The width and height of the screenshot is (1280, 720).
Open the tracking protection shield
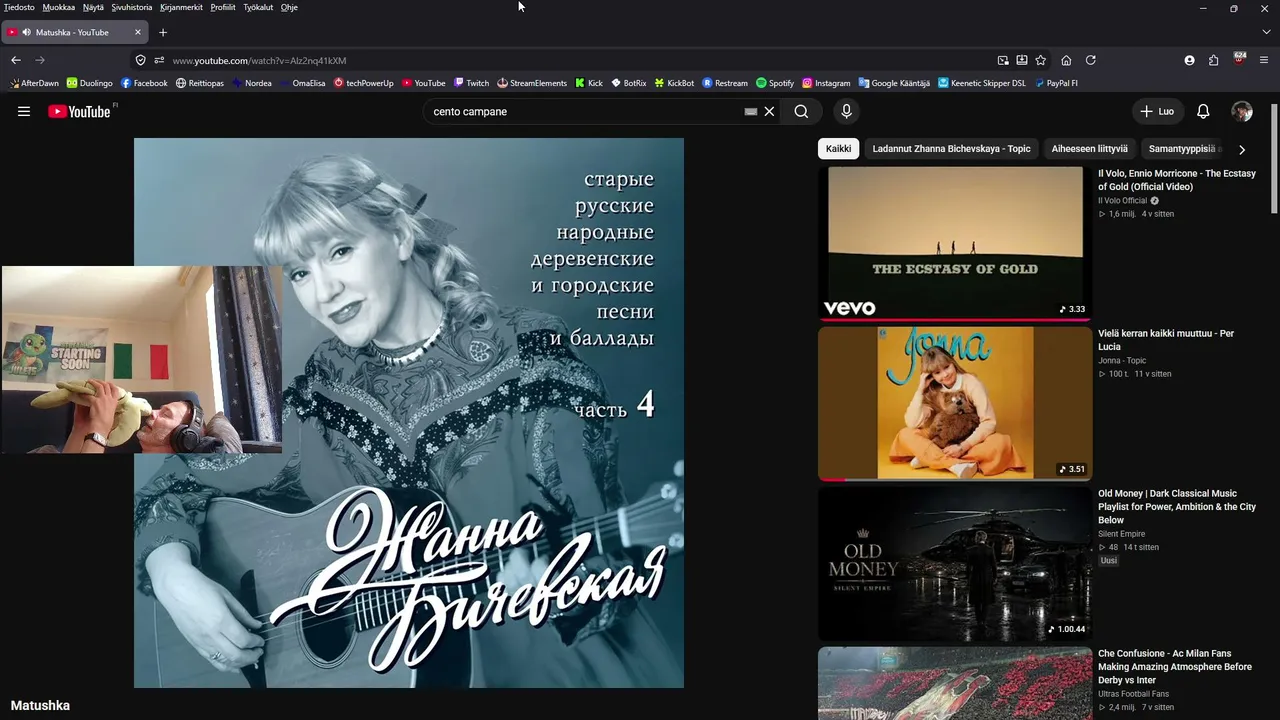[x=141, y=60]
